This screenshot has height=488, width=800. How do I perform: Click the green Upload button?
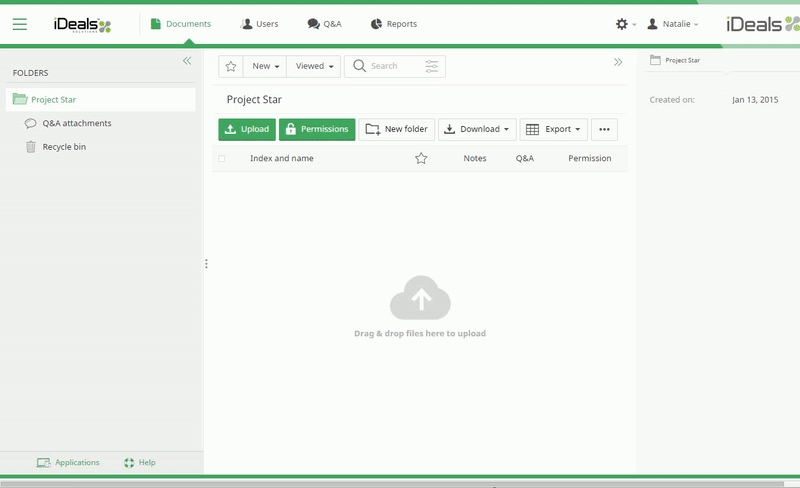point(247,129)
